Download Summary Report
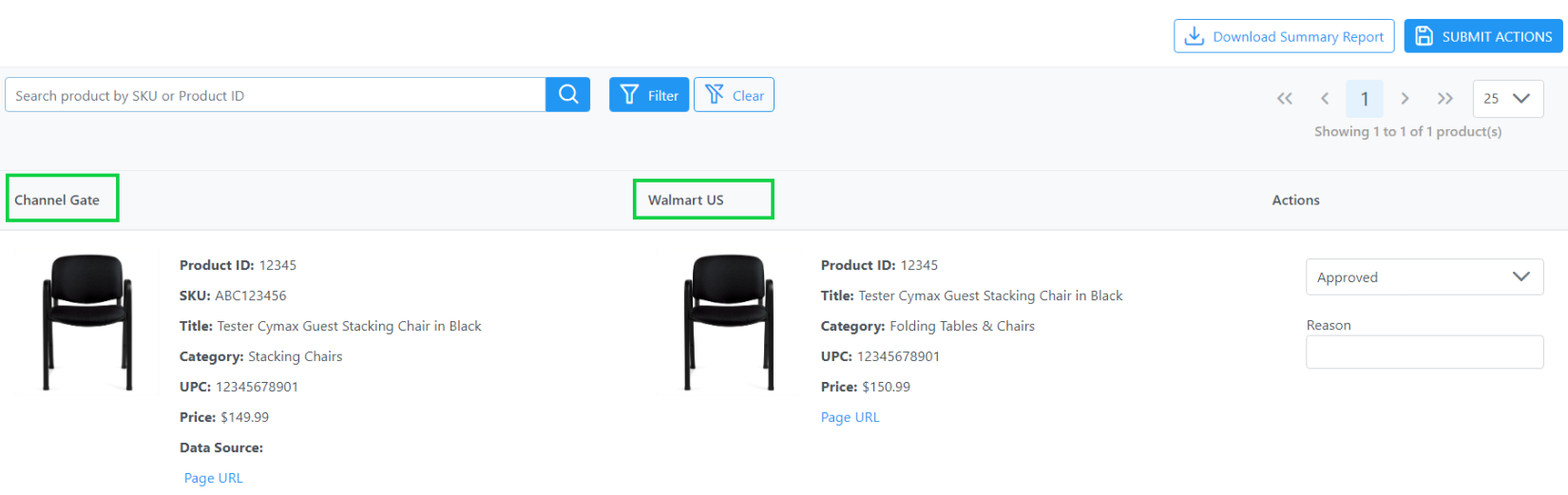1568x495 pixels. pyautogui.click(x=1284, y=36)
